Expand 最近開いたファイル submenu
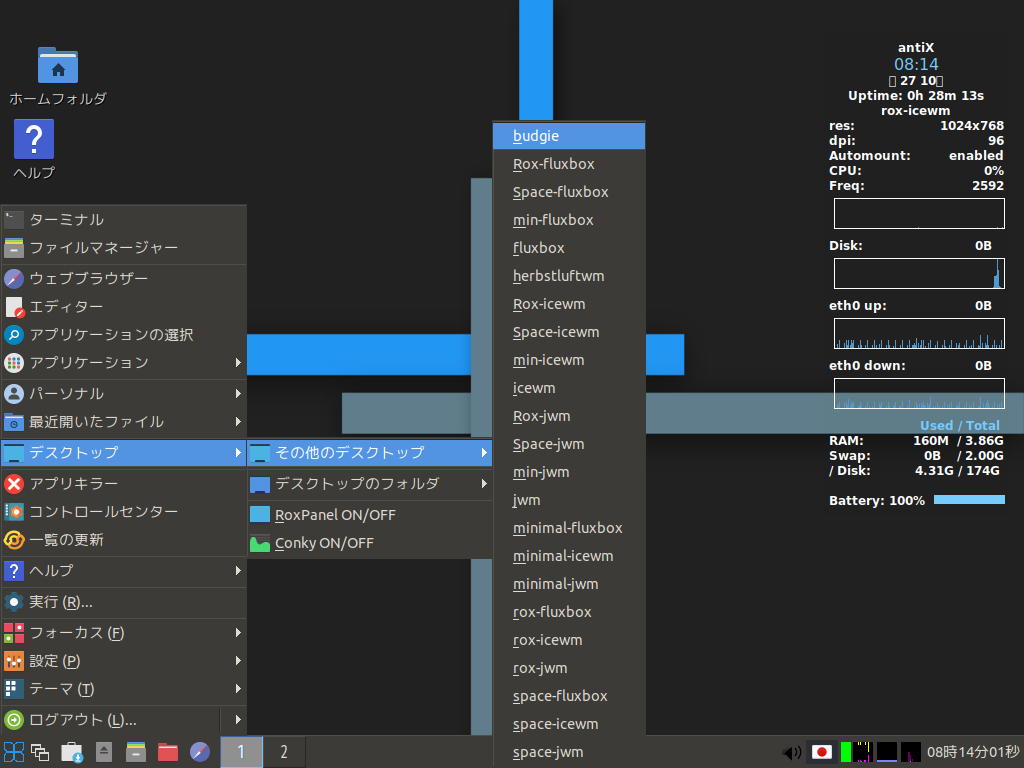The height and width of the screenshot is (768, 1024). click(124, 421)
